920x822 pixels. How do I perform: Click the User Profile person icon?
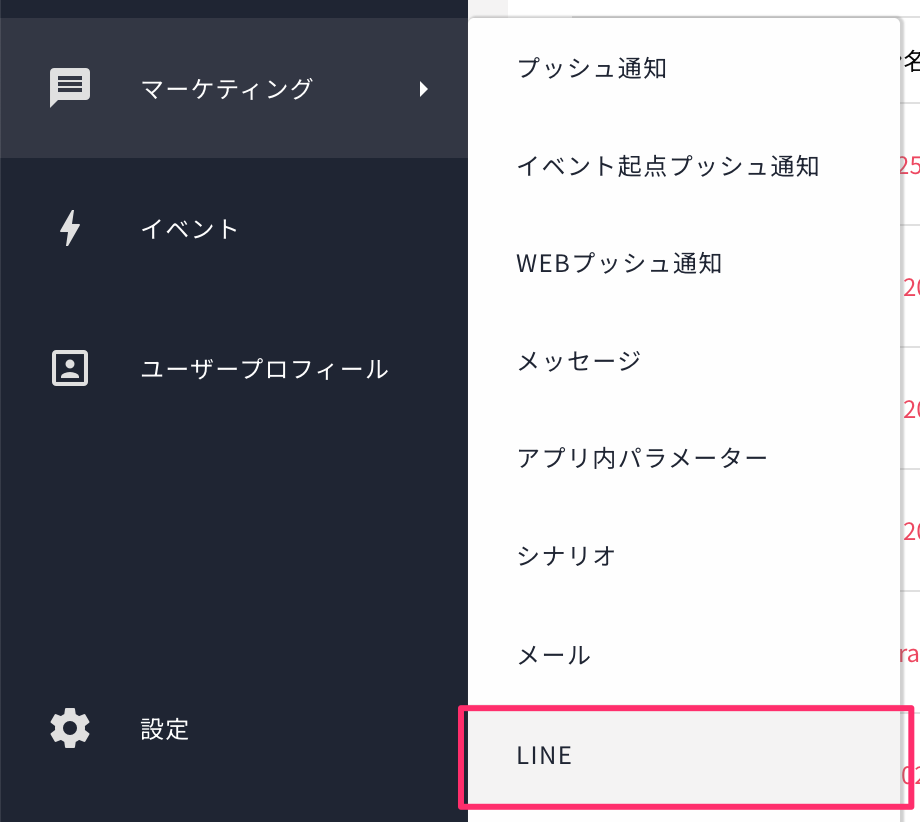70,368
